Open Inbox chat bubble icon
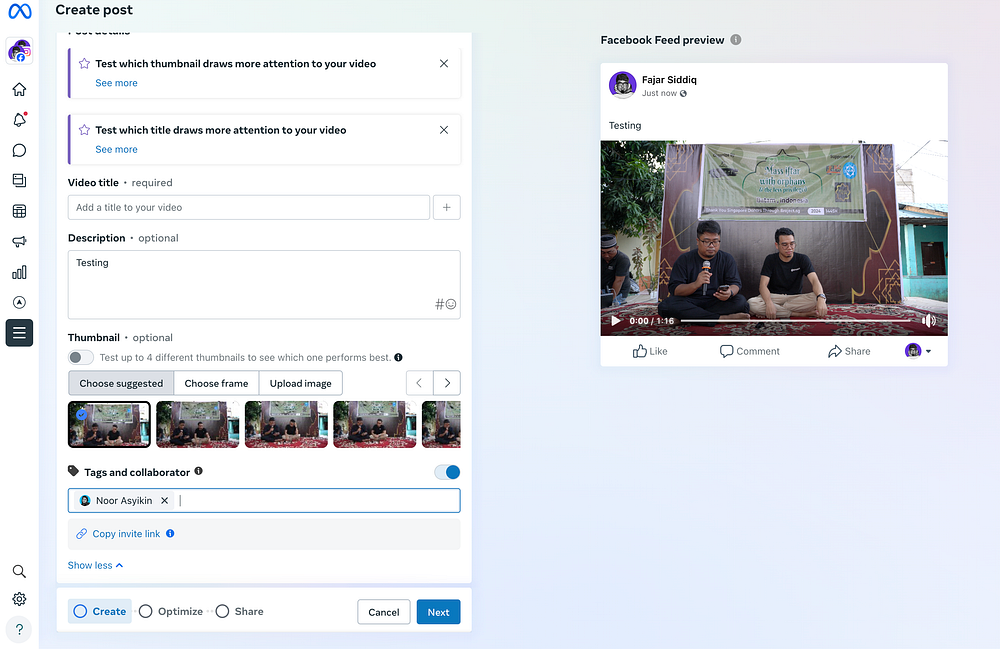1000x649 pixels. [19, 150]
